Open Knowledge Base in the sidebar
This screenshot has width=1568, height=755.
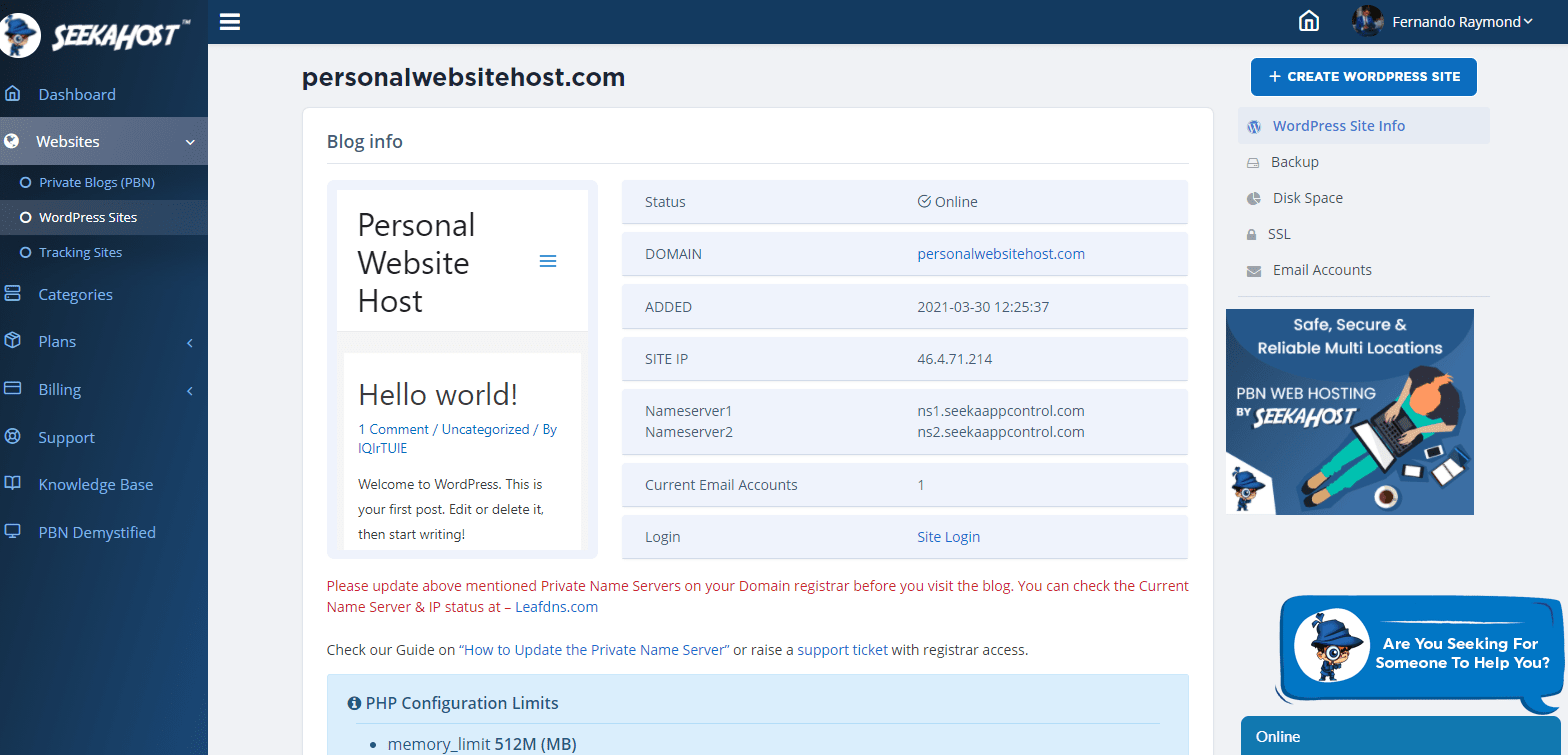95,484
